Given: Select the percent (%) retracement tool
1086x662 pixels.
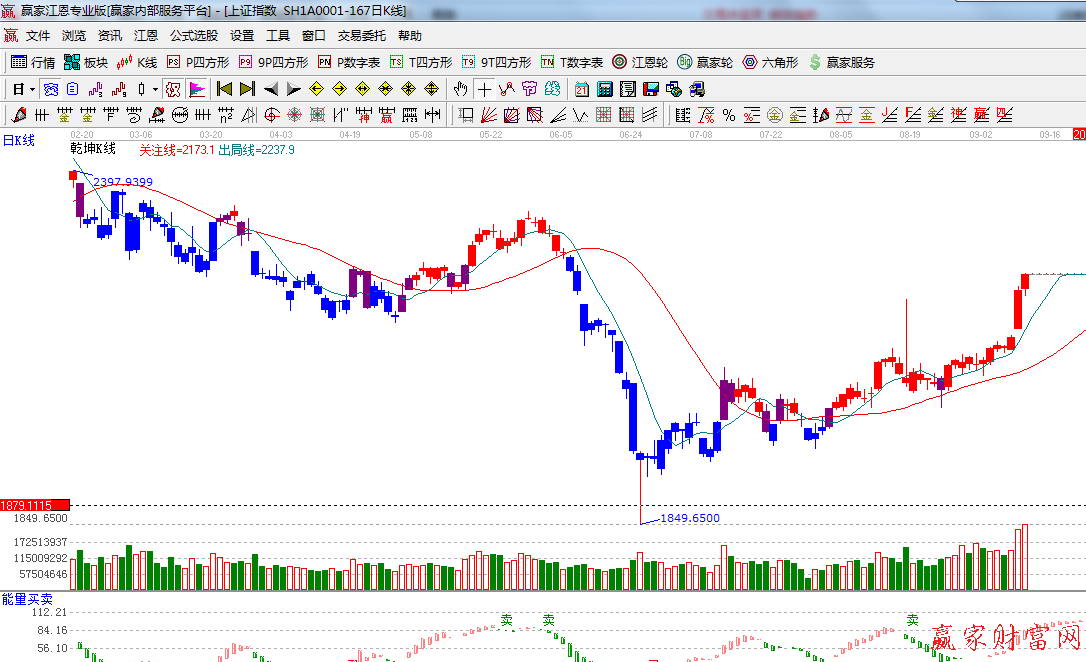Looking at the screenshot, I should coord(729,115).
